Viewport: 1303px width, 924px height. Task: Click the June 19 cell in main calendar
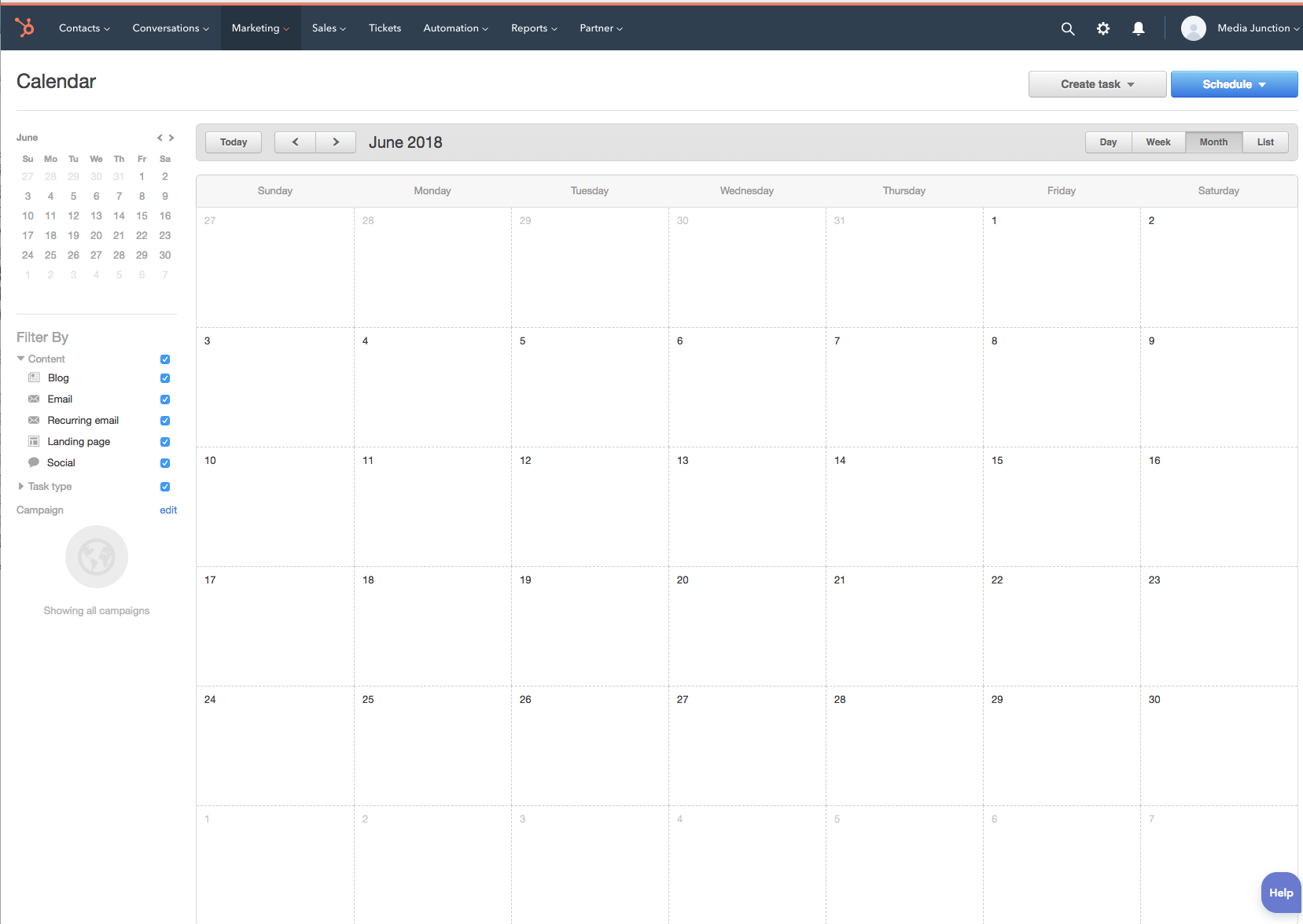590,626
